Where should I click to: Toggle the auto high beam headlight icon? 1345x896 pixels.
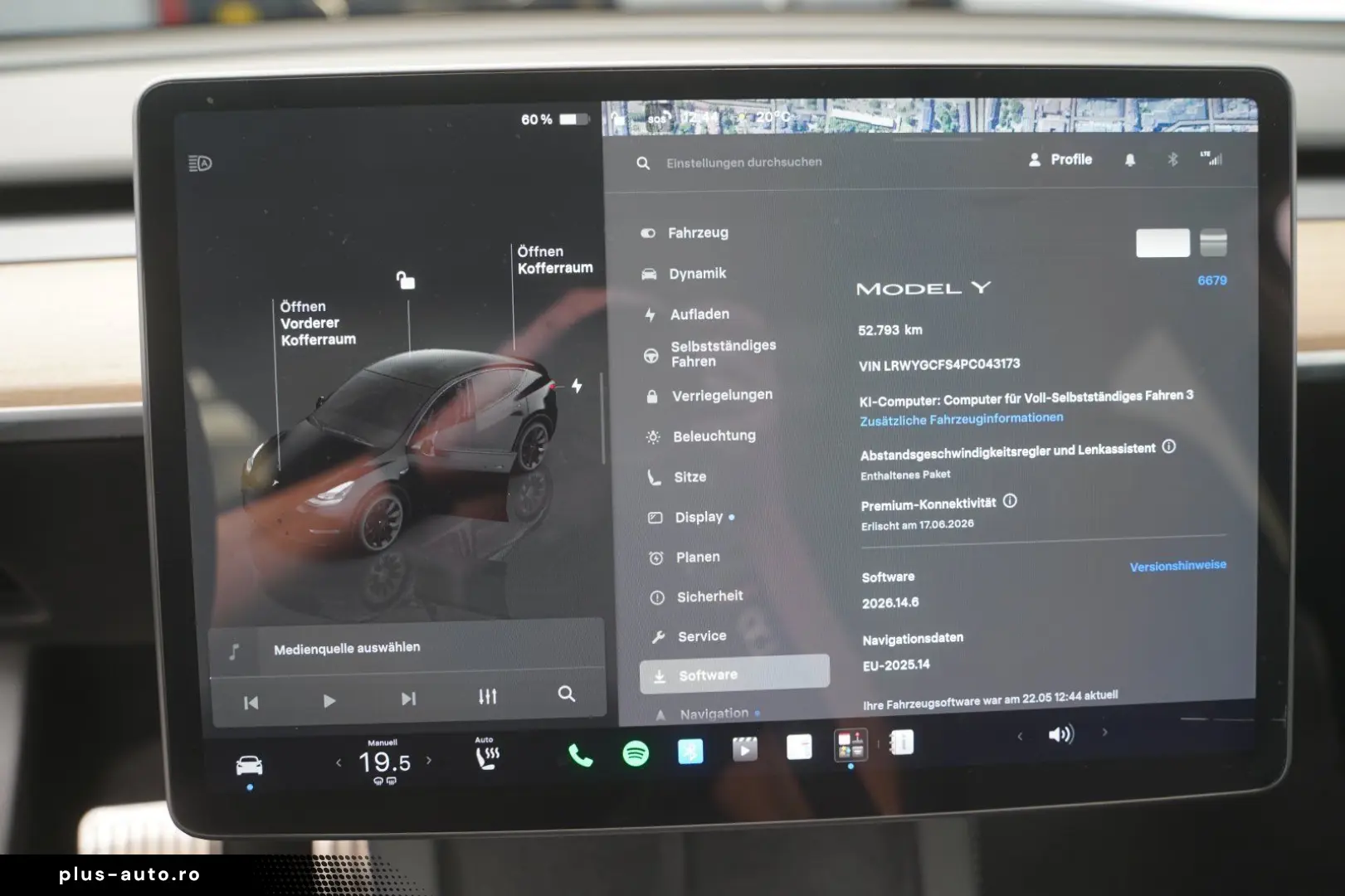tap(200, 163)
